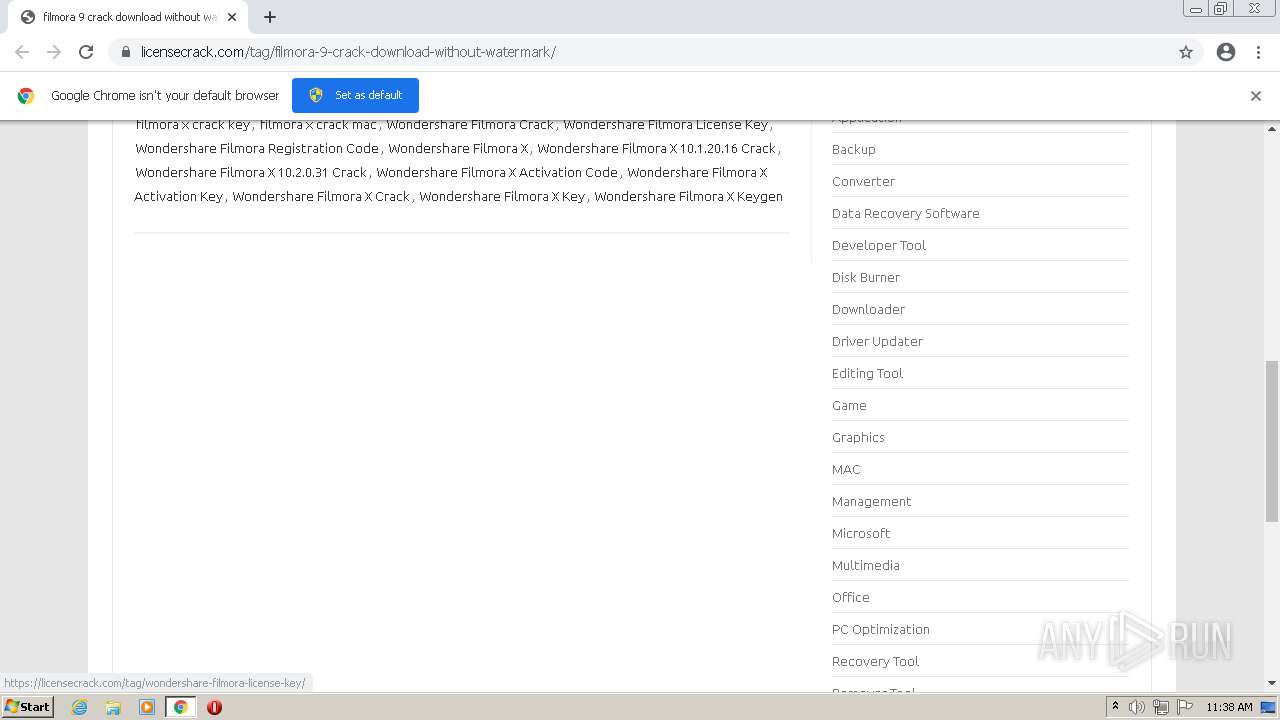Follow Wondershare Filmora X Activation Code tag
This screenshot has height=720, width=1280.
tap(497, 172)
